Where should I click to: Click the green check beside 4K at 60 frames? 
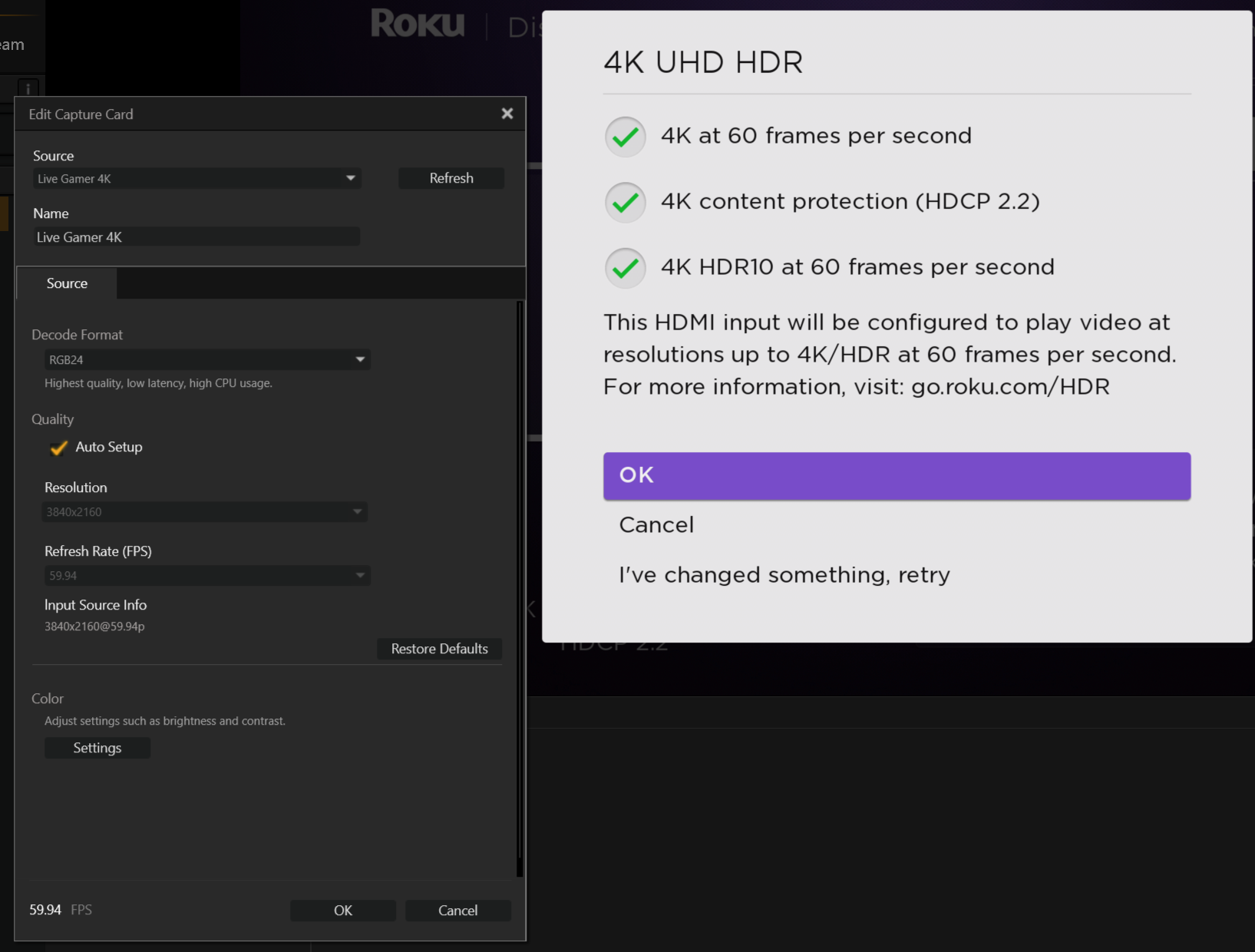pos(626,137)
